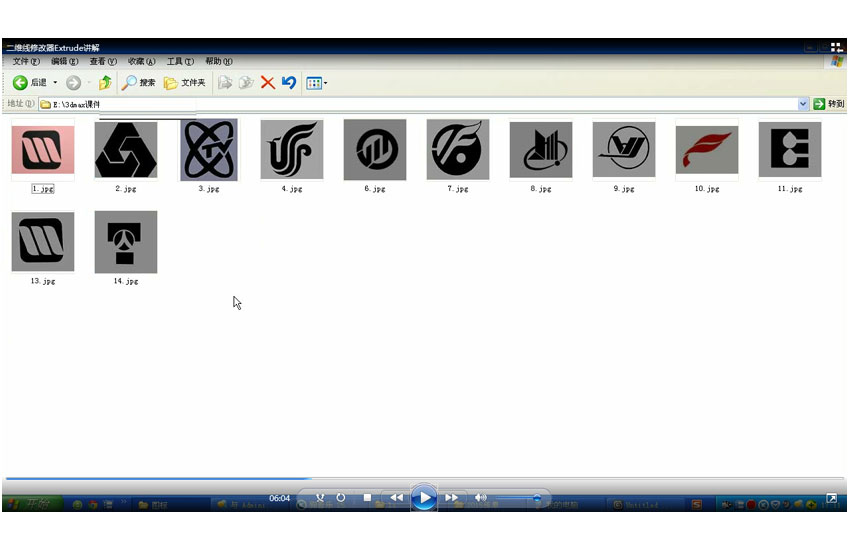850x550 pixels.
Task: Select the 14.jpg thumbnail image
Action: [126, 242]
